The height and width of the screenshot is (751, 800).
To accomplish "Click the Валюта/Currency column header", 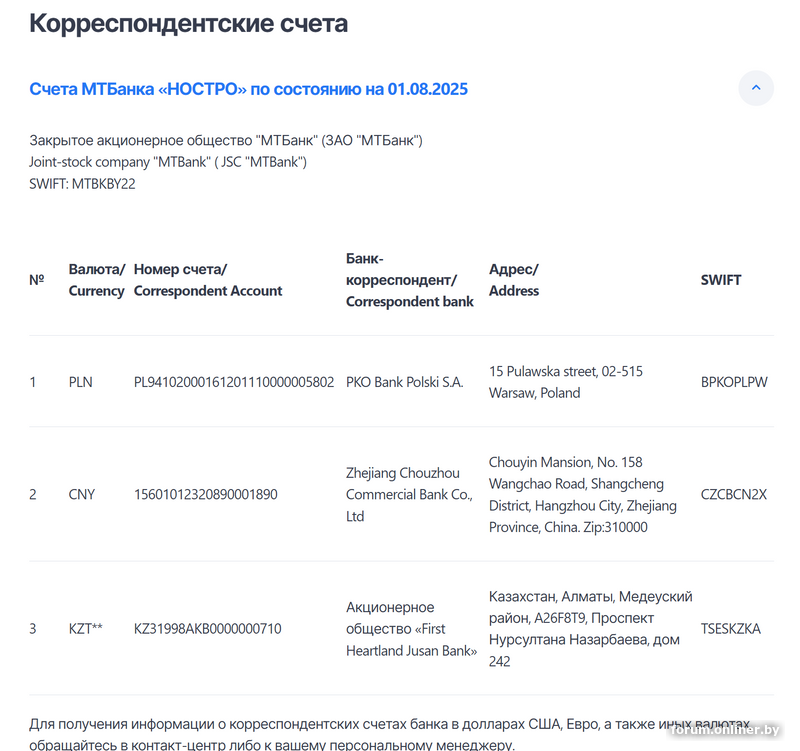I will pos(97,280).
